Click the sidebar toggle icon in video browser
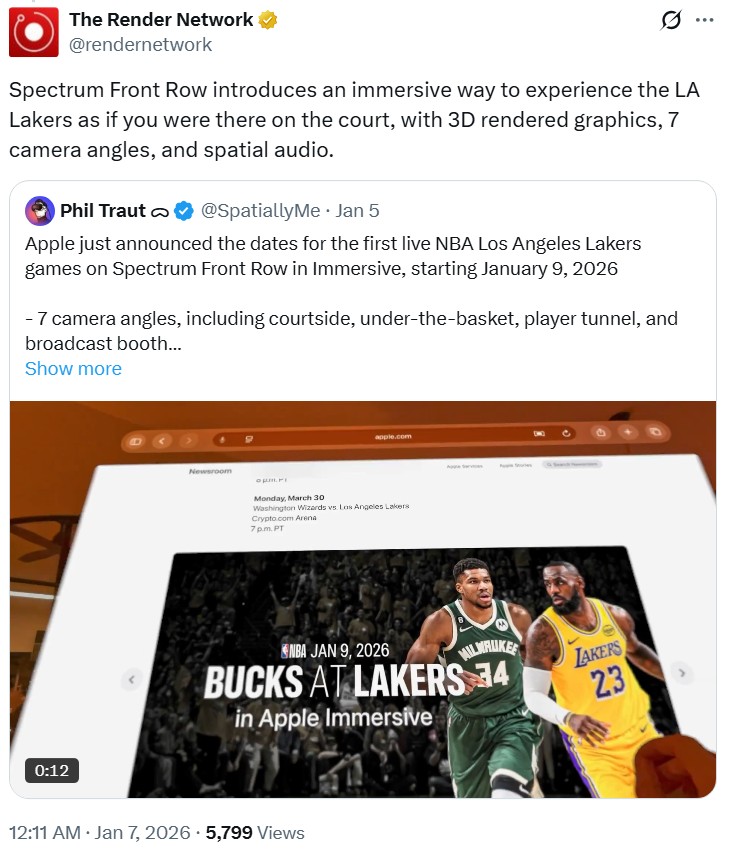733x856 pixels. (135, 441)
